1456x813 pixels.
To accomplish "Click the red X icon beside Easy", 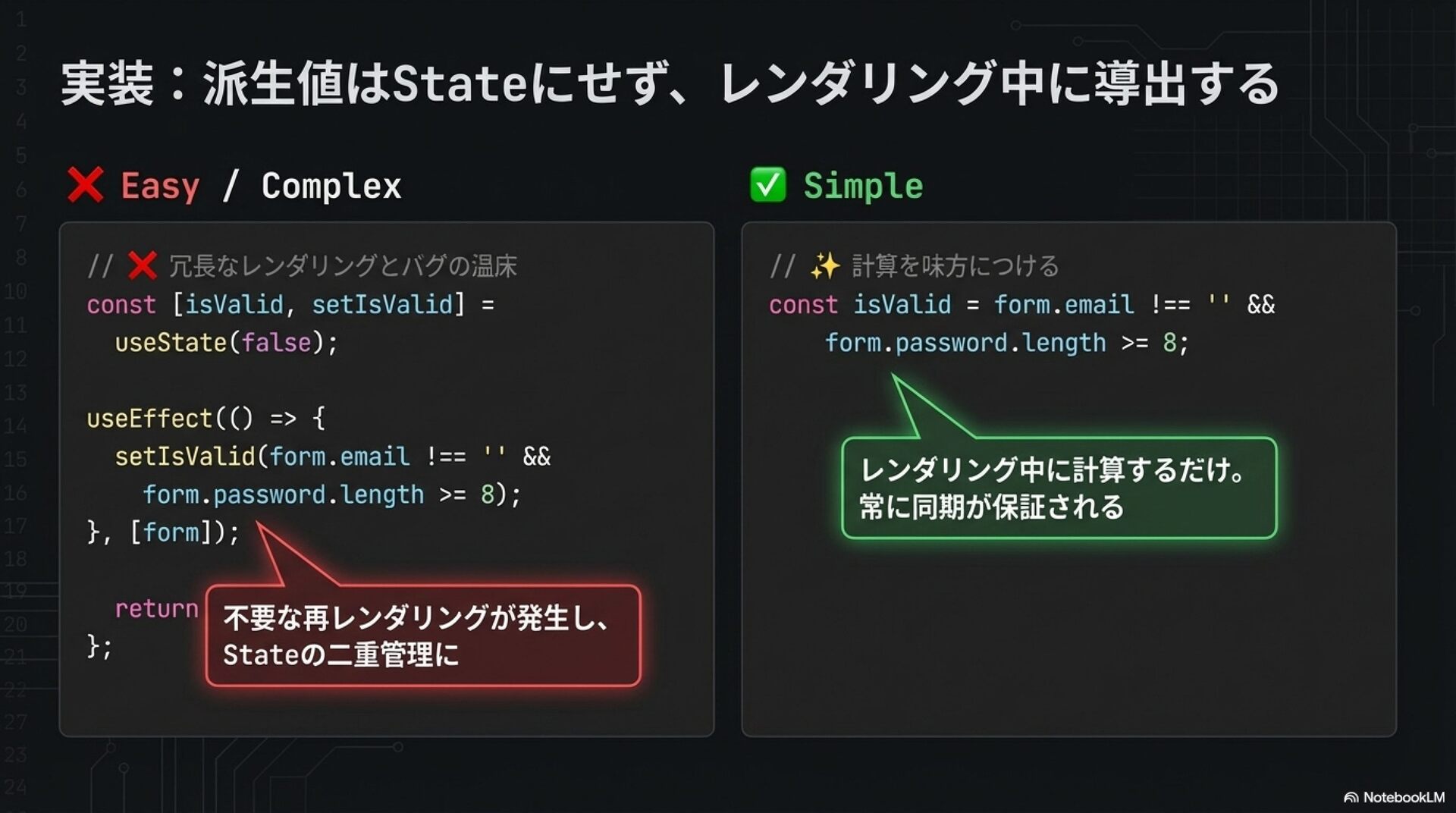I will click(85, 185).
